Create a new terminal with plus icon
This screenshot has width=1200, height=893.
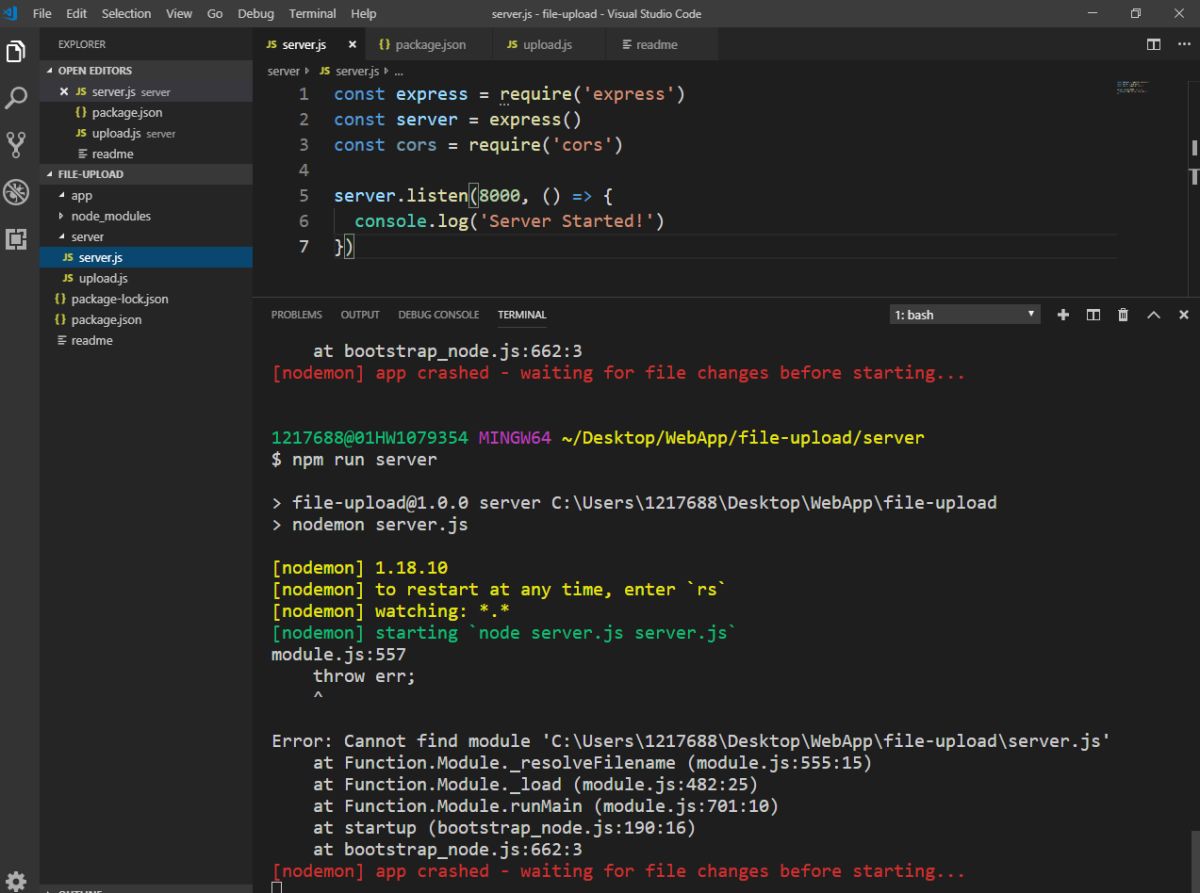pyautogui.click(x=1063, y=314)
